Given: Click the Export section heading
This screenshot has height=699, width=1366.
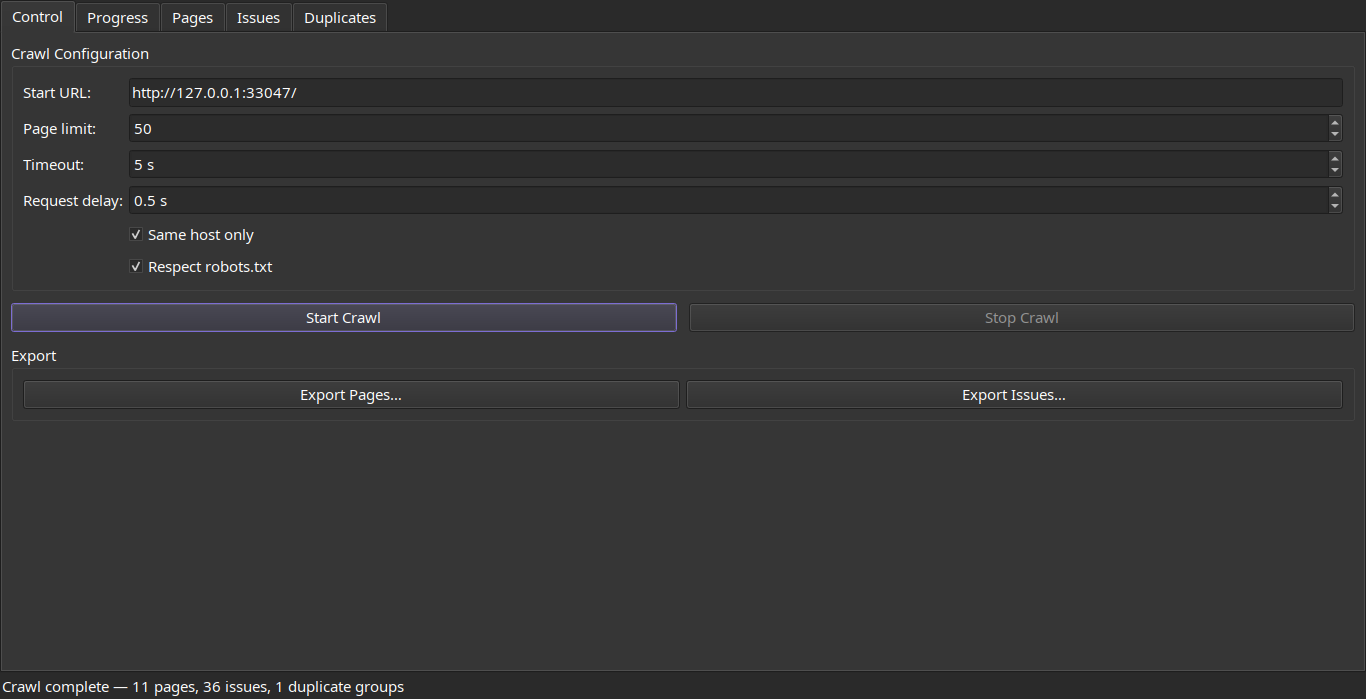Looking at the screenshot, I should [x=34, y=356].
